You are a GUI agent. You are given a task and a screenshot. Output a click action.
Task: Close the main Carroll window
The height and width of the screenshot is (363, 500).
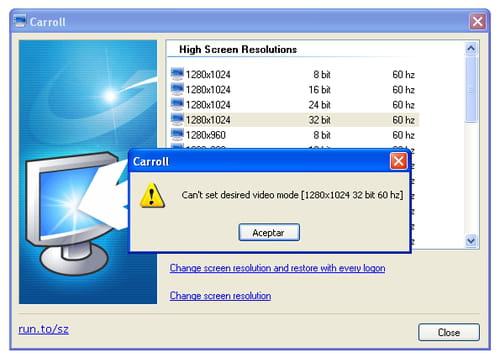[477, 22]
